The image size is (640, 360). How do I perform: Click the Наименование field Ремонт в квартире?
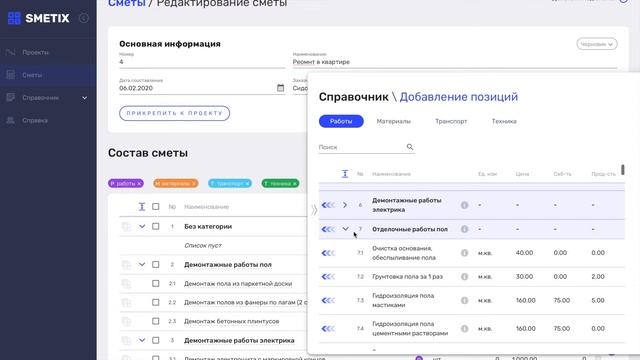(455, 62)
